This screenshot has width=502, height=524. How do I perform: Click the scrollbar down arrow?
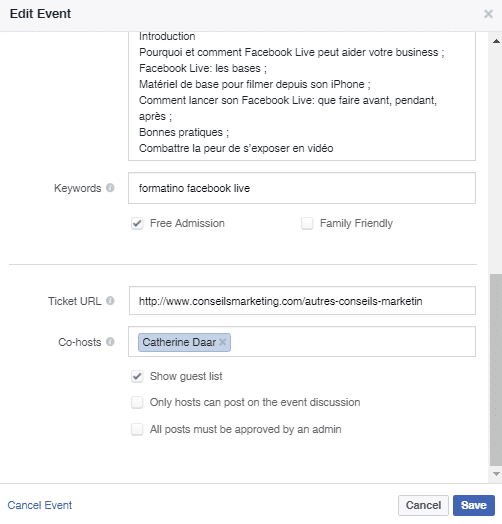(x=496, y=474)
